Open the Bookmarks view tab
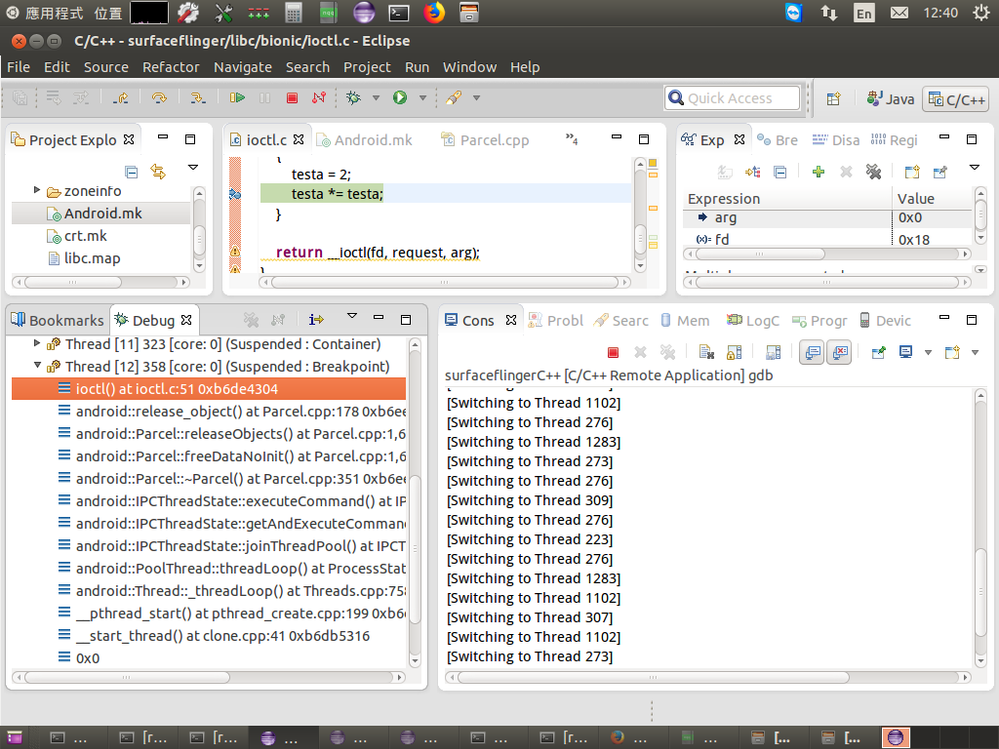 (57, 320)
